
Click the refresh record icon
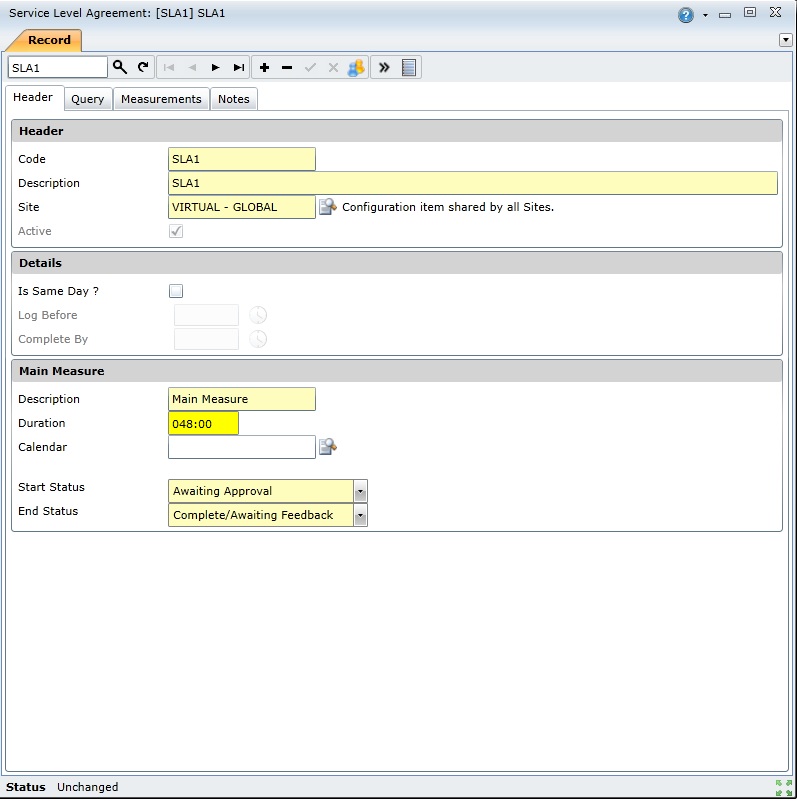coord(143,67)
